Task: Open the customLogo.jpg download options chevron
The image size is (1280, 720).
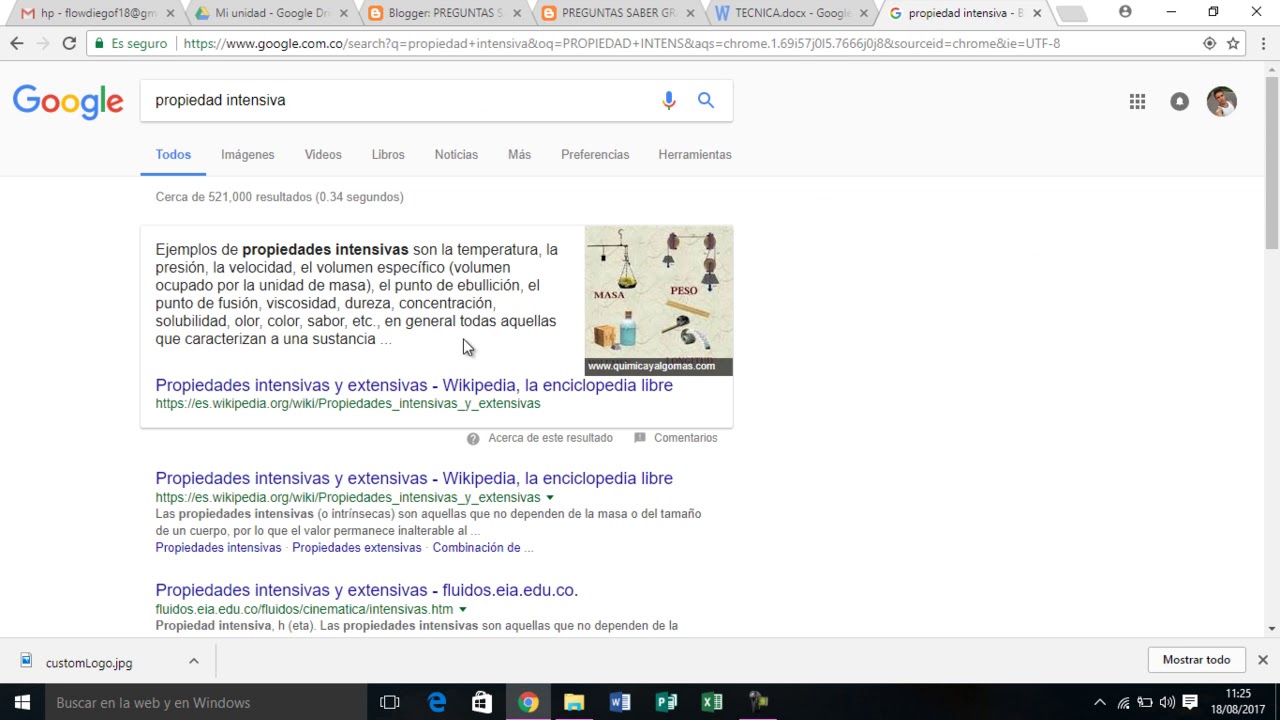Action: tap(194, 661)
